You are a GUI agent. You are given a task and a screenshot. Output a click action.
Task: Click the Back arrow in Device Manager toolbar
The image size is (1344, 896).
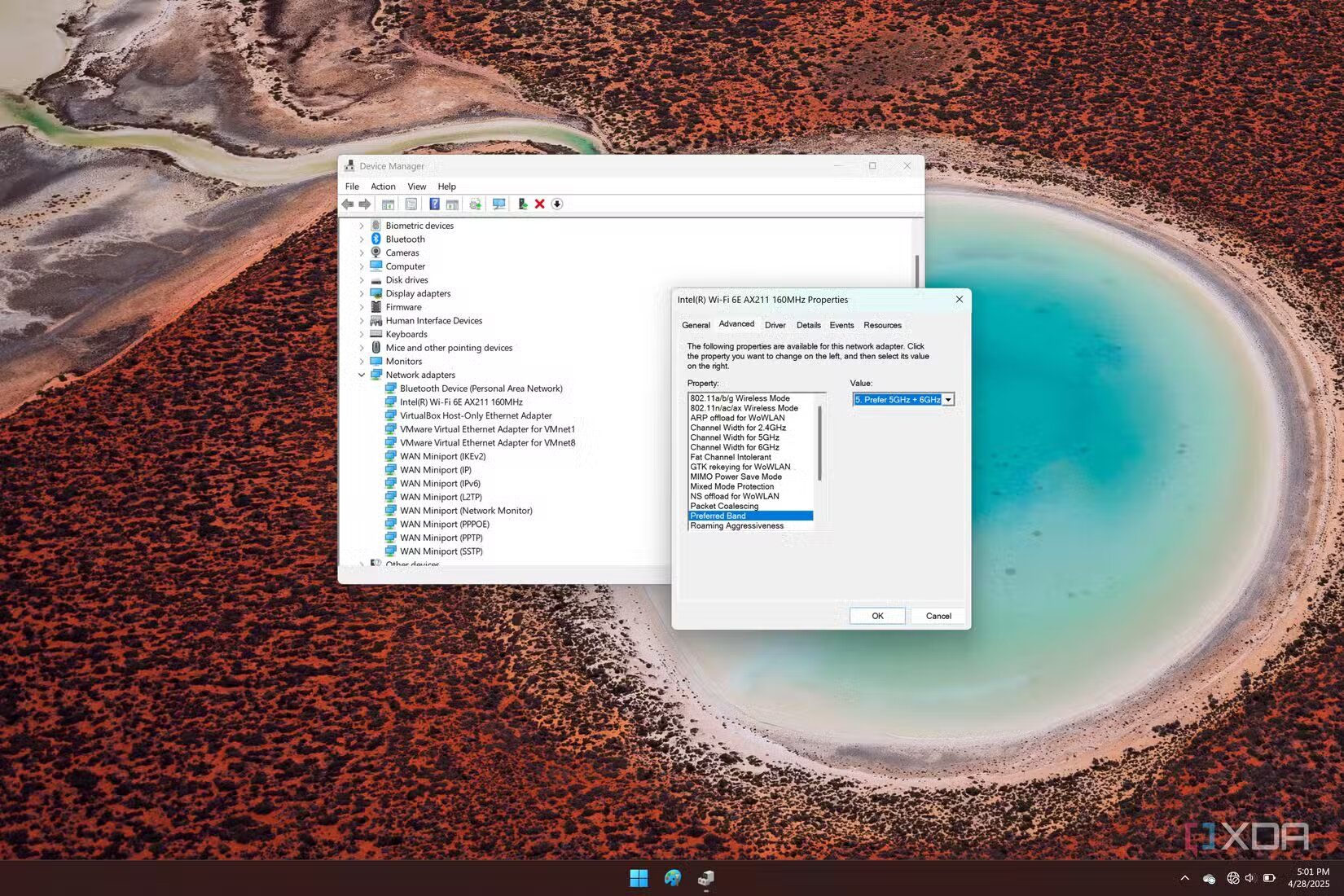[x=348, y=204]
